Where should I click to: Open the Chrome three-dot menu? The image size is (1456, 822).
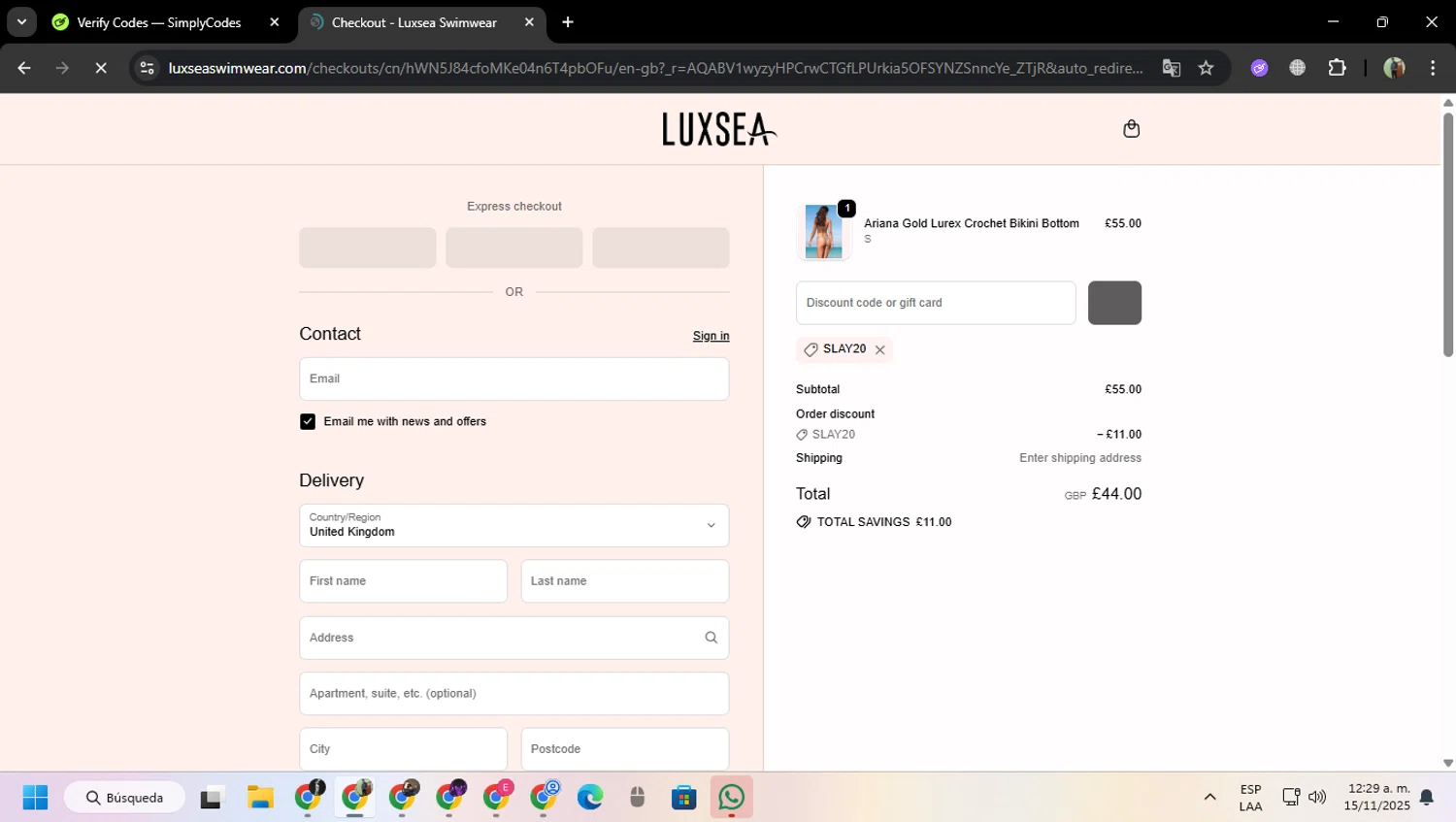tap(1433, 68)
